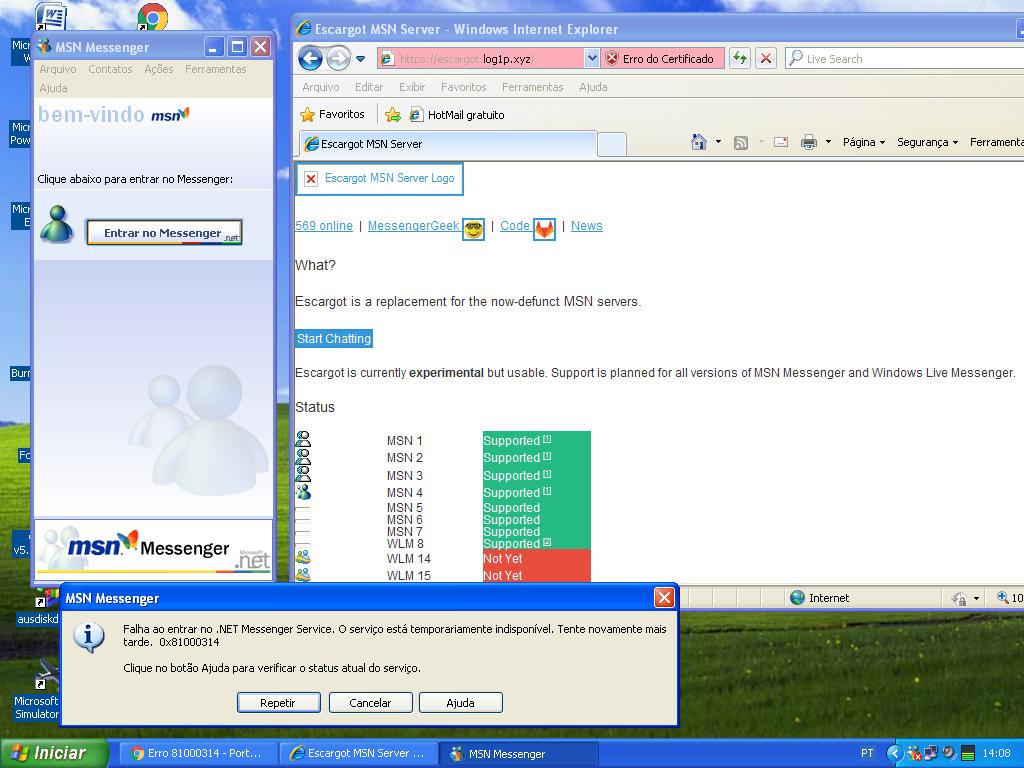This screenshot has height=768, width=1024.
Task: Click Cancelar in the error dialog
Action: (370, 703)
